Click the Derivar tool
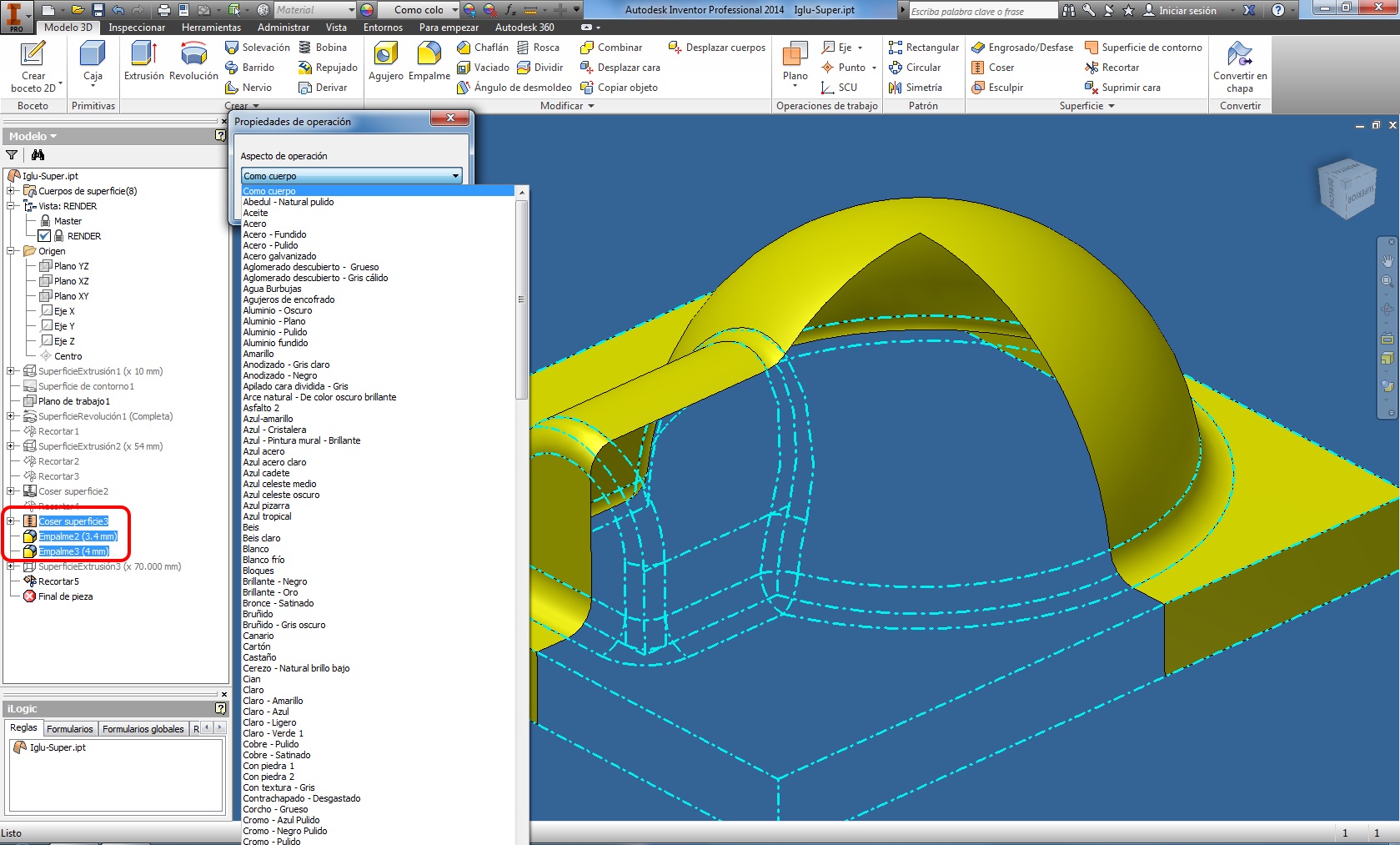This screenshot has width=1400, height=845. click(x=323, y=88)
